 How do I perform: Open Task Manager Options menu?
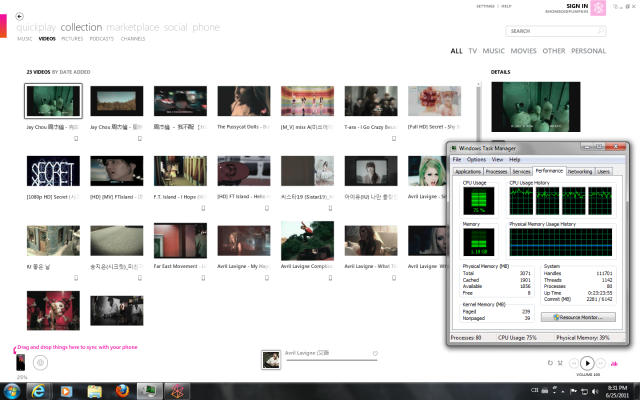(x=476, y=160)
